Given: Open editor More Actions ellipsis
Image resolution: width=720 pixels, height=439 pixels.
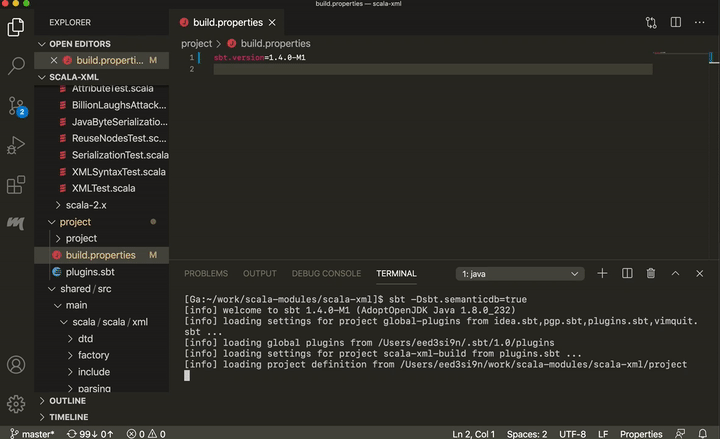Looking at the screenshot, I should pos(699,22).
